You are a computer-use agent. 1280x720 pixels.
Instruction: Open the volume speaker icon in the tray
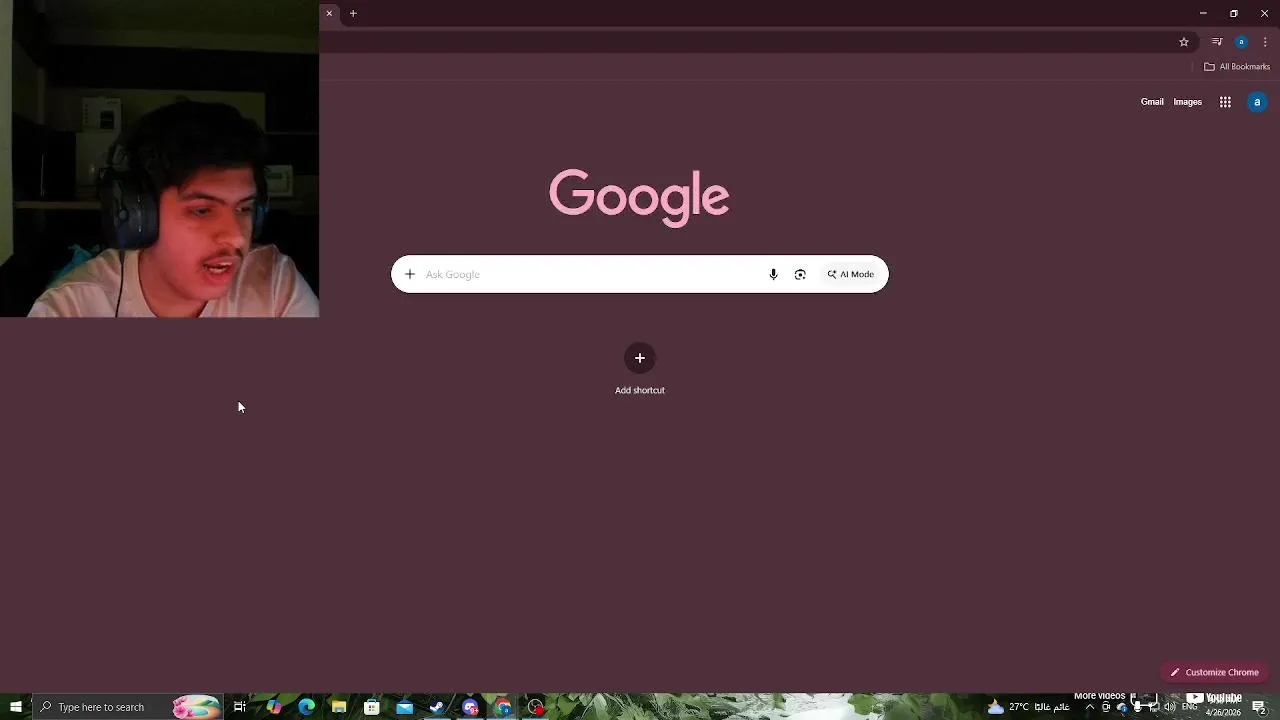point(1170,707)
